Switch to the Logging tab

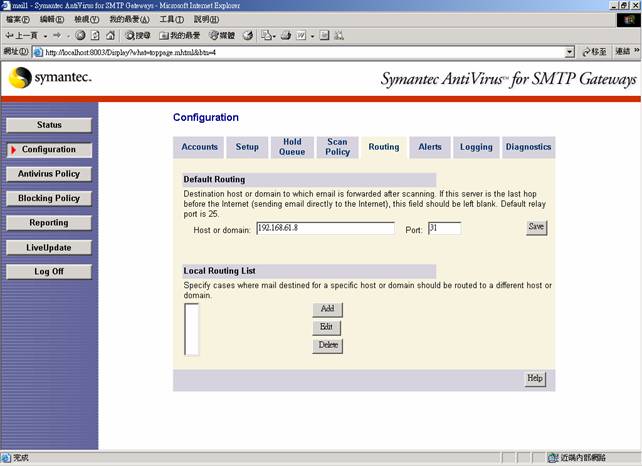pos(476,147)
